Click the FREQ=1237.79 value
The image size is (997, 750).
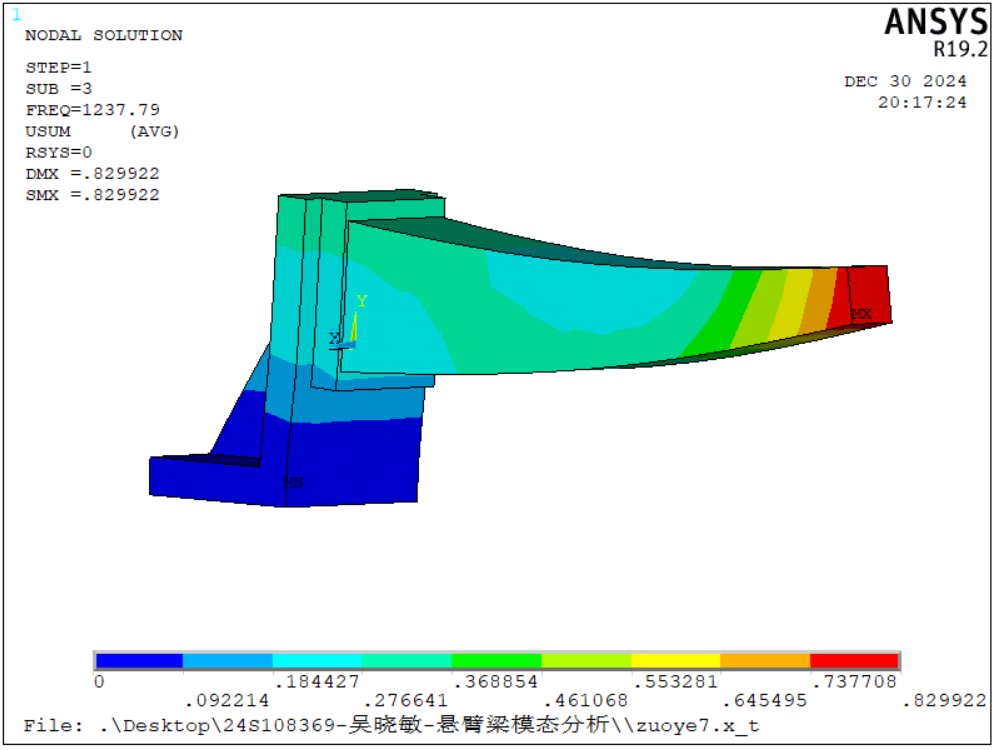93,110
